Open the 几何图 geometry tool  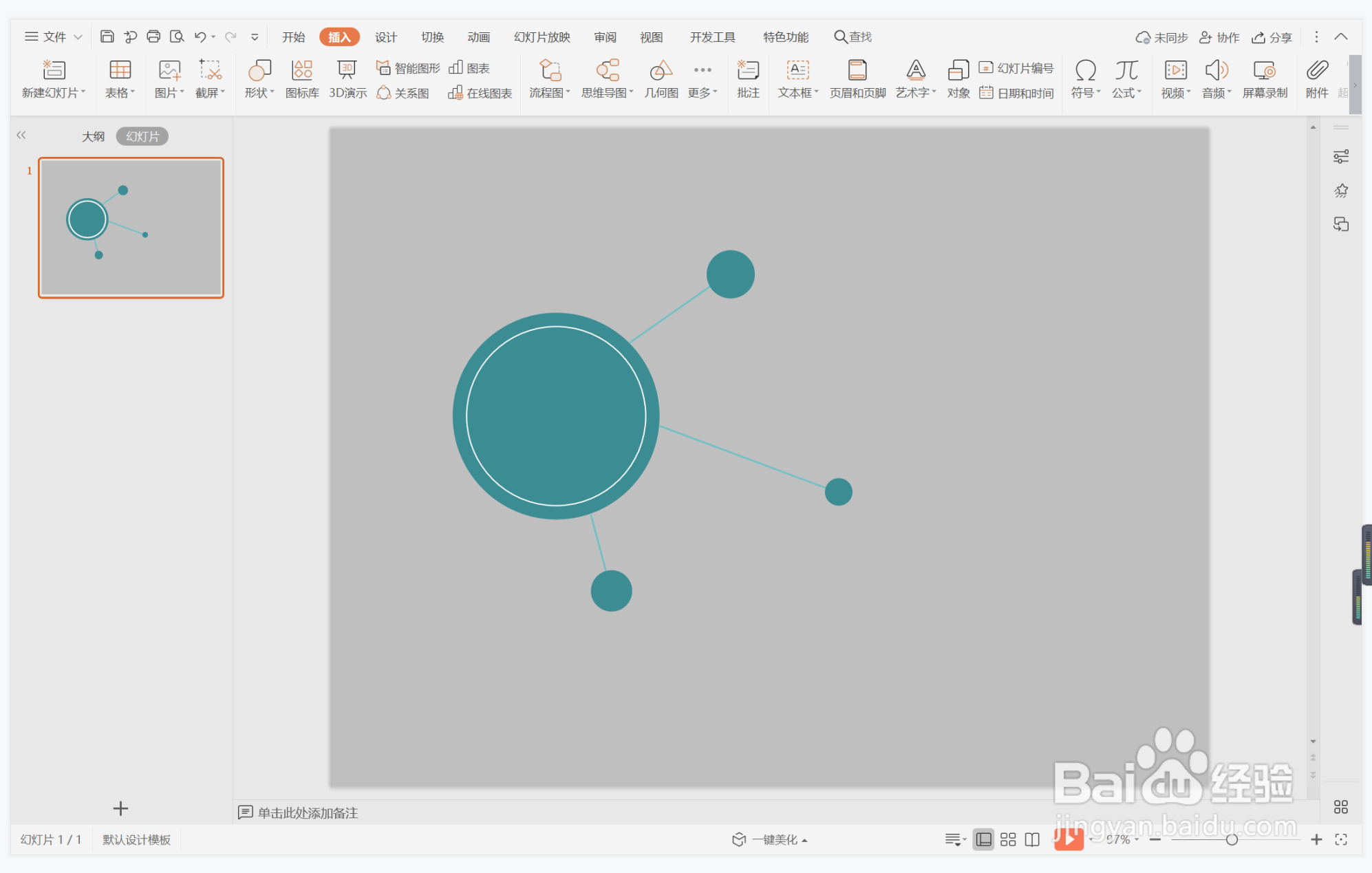coord(661,78)
